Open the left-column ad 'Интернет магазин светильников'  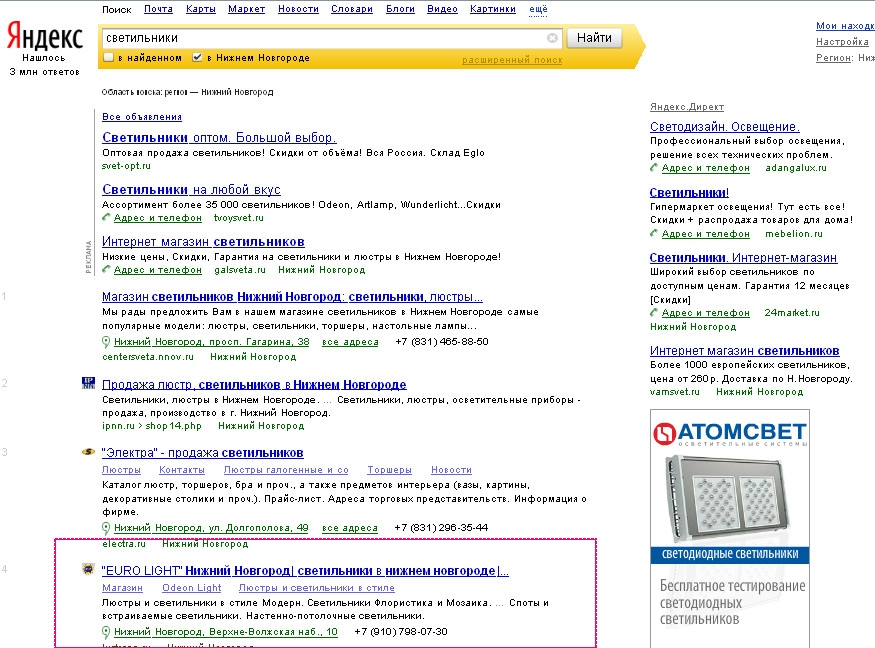pyautogui.click(x=203, y=242)
